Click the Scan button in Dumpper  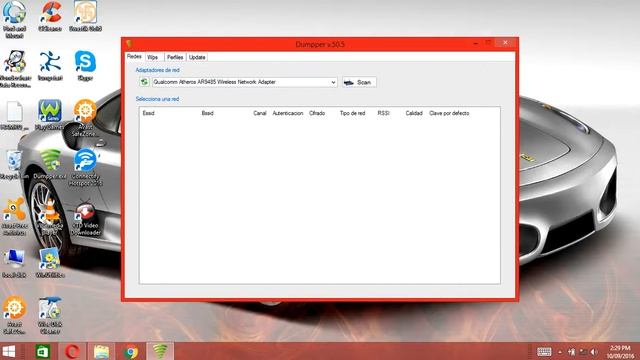point(359,82)
